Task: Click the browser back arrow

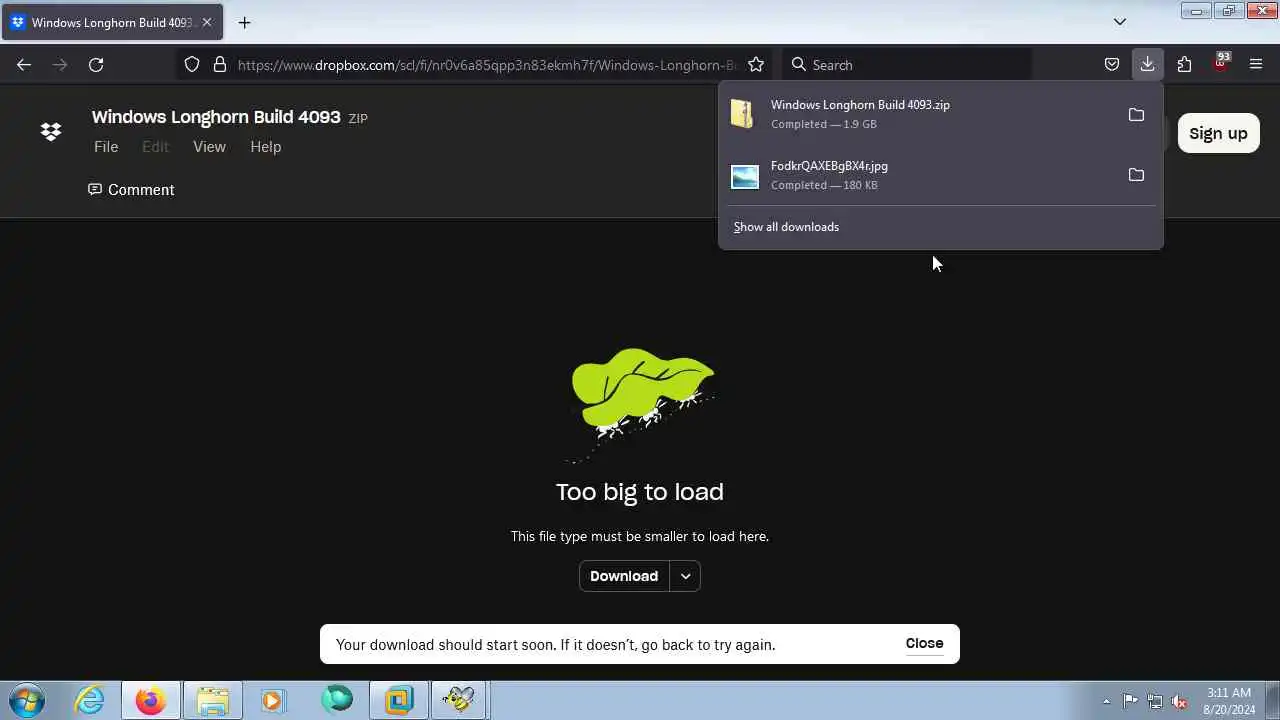Action: 24,65
